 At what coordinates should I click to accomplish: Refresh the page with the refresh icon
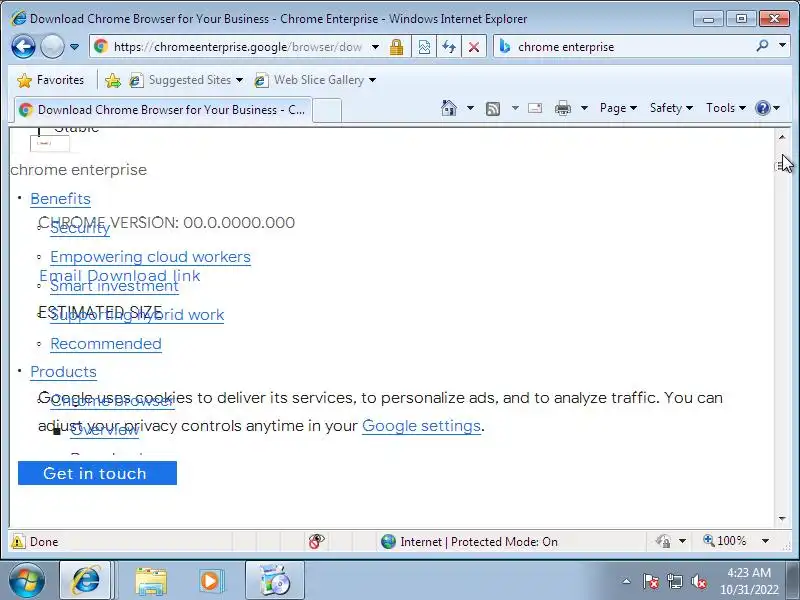click(x=449, y=47)
